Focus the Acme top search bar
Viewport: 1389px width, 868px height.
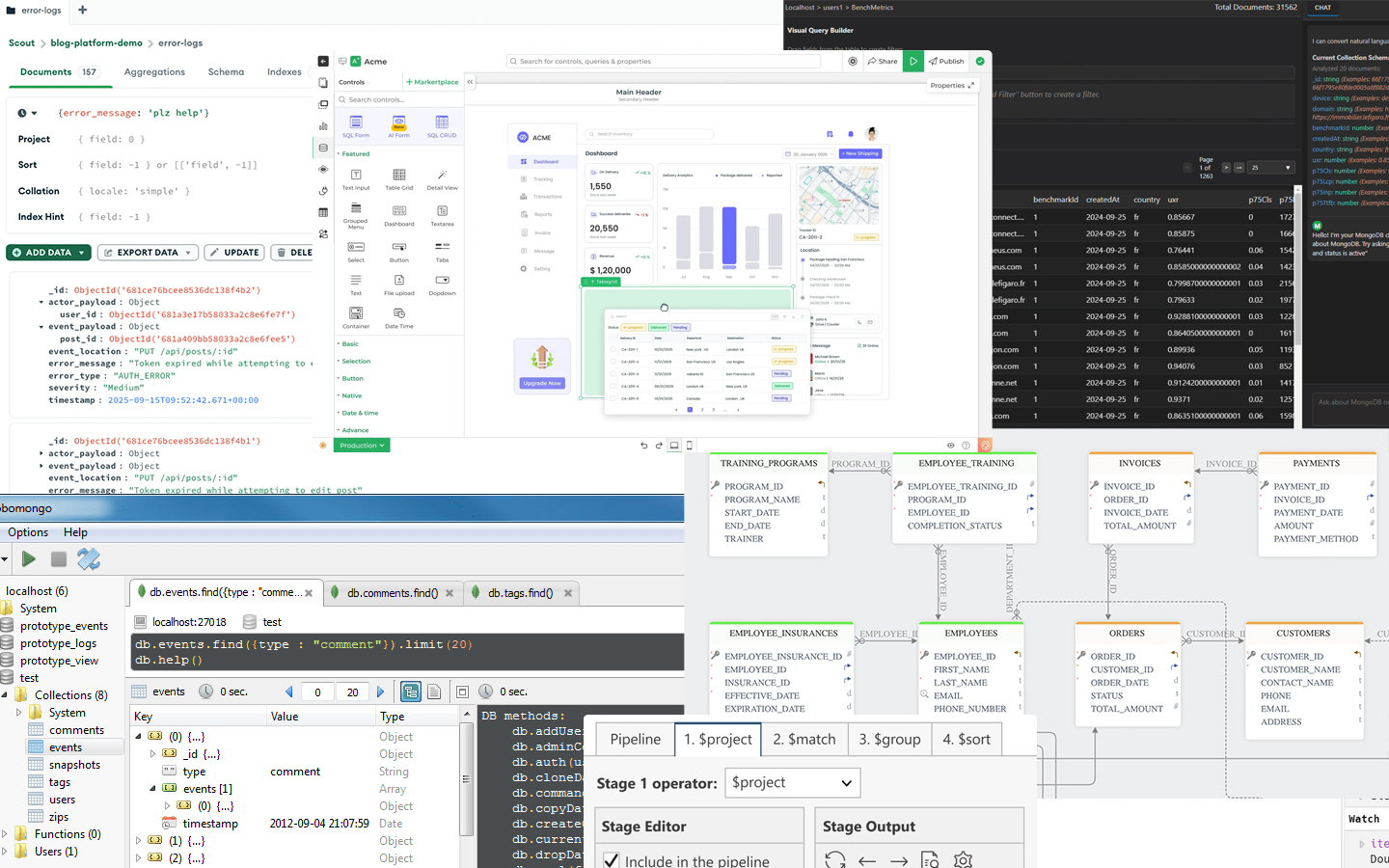[664, 61]
